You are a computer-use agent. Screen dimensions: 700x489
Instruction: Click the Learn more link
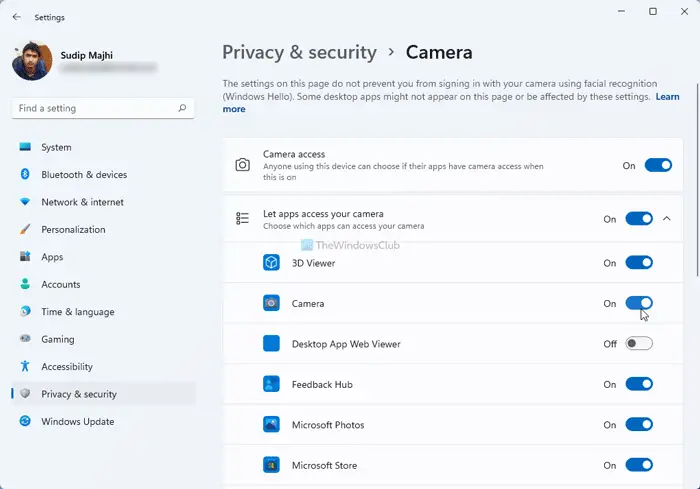[x=667, y=96]
